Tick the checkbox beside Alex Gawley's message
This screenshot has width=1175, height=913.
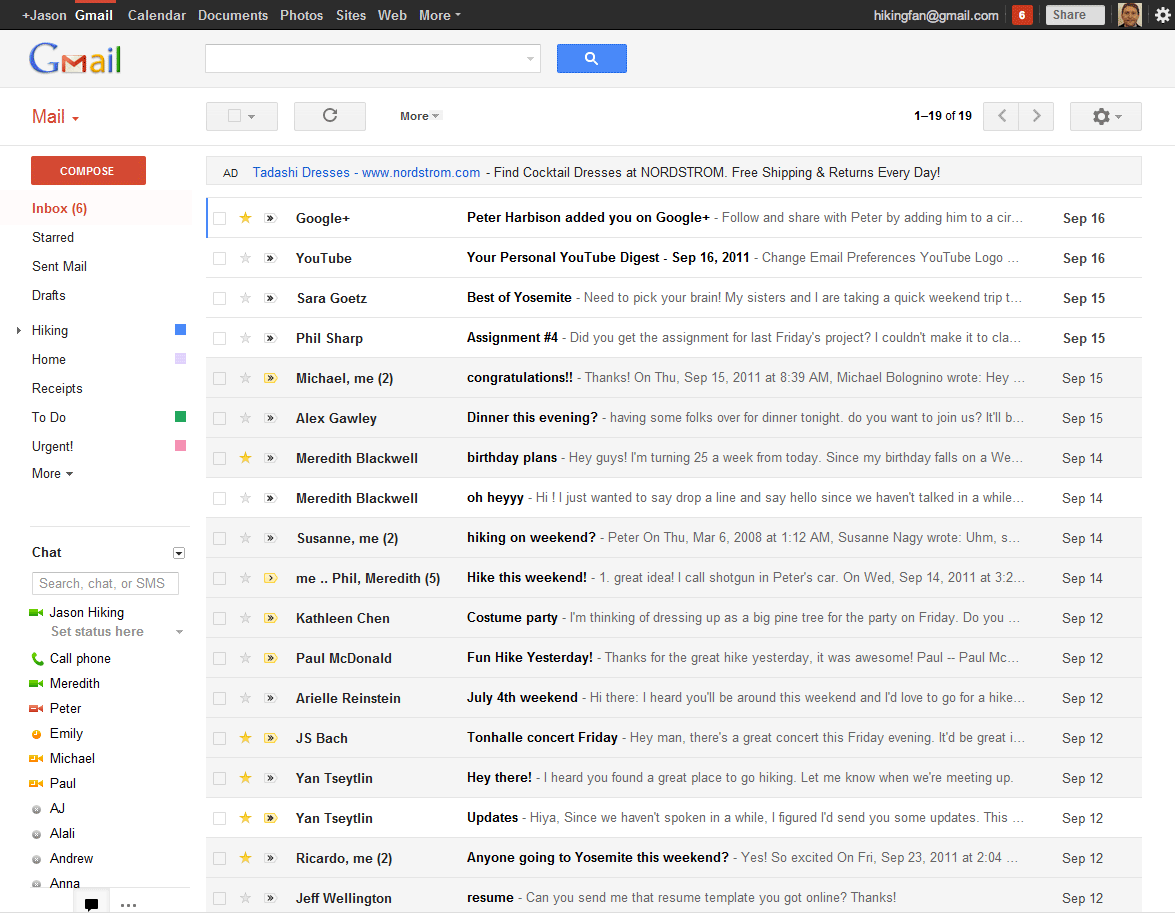point(220,418)
